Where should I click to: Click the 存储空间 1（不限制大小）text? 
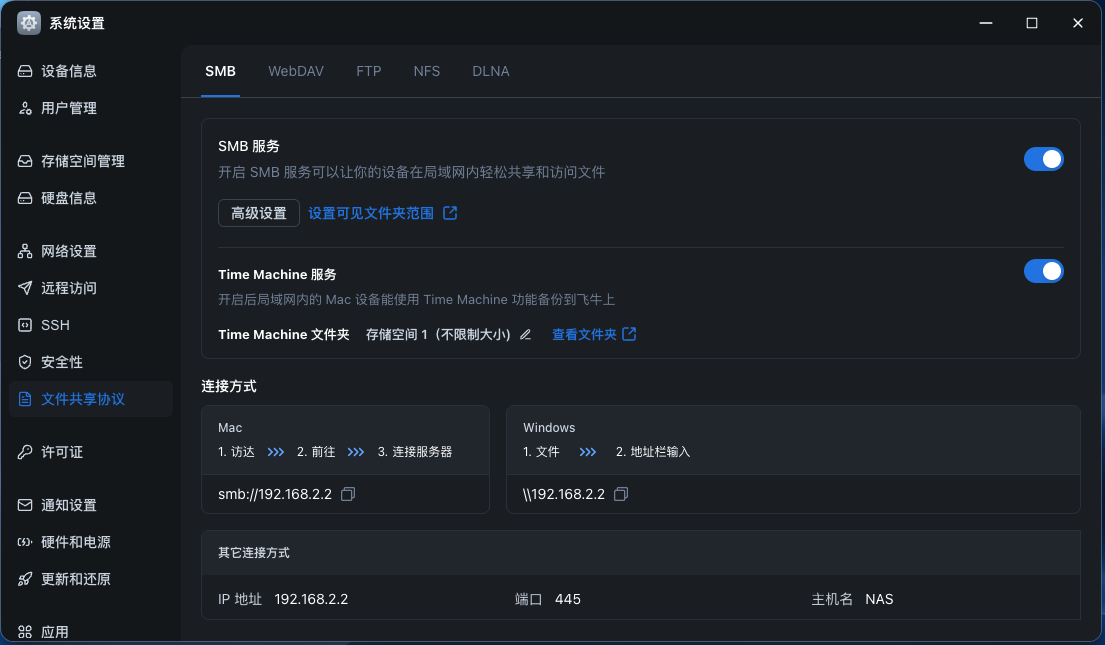click(438, 334)
